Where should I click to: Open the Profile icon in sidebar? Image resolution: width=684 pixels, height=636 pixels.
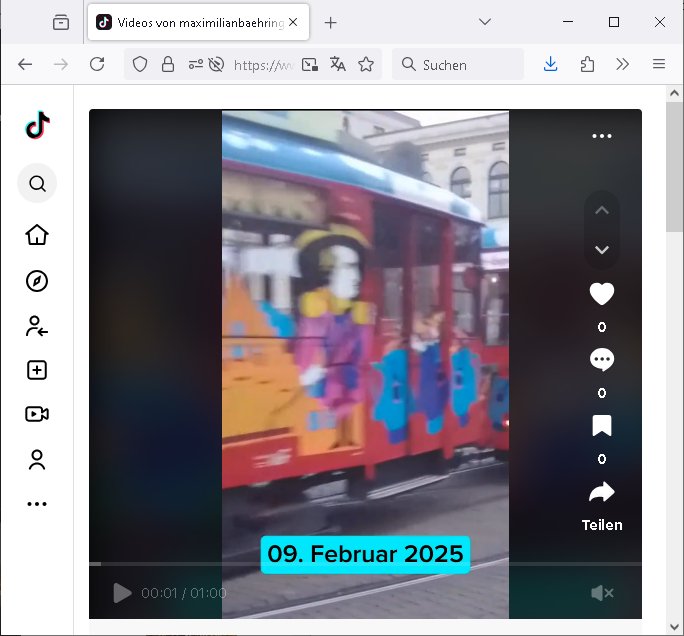[37, 460]
